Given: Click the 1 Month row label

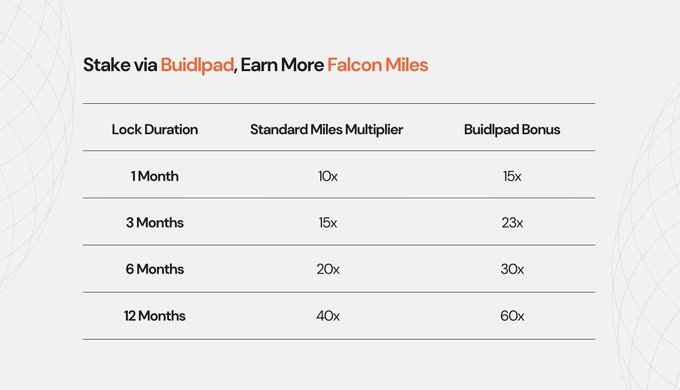Looking at the screenshot, I should coord(155,176).
